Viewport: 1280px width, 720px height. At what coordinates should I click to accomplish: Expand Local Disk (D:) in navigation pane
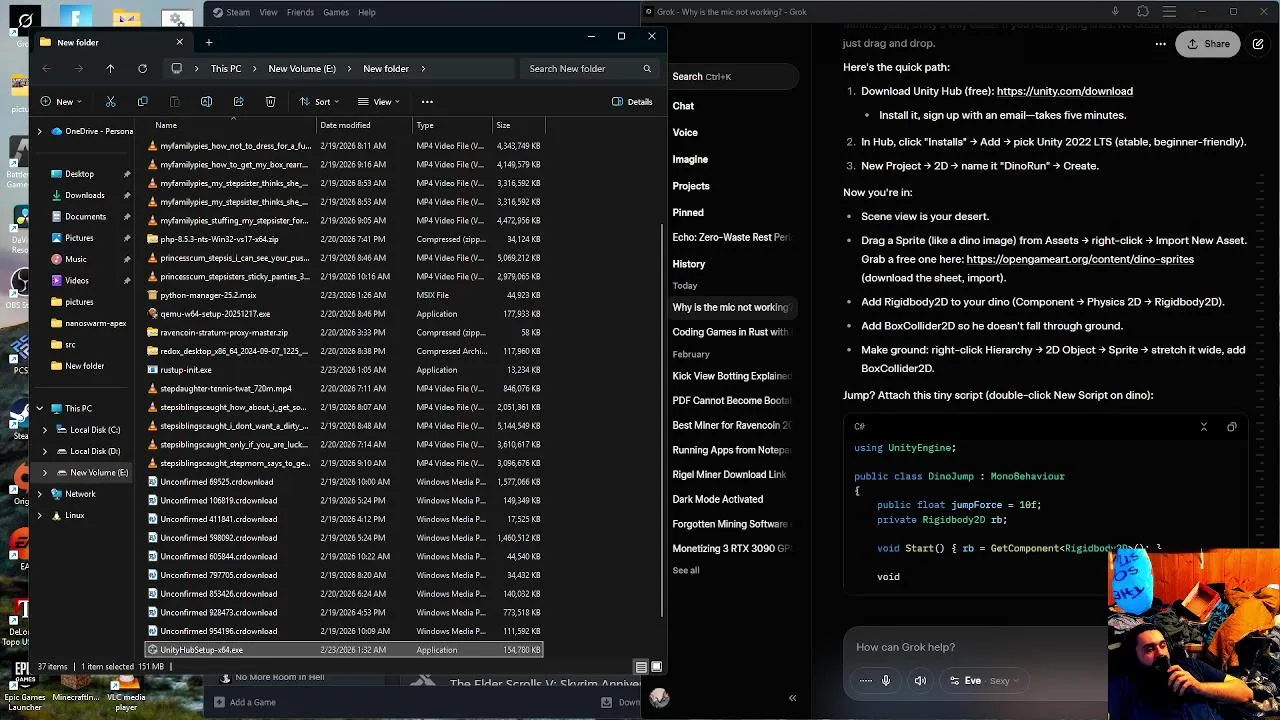pos(44,451)
